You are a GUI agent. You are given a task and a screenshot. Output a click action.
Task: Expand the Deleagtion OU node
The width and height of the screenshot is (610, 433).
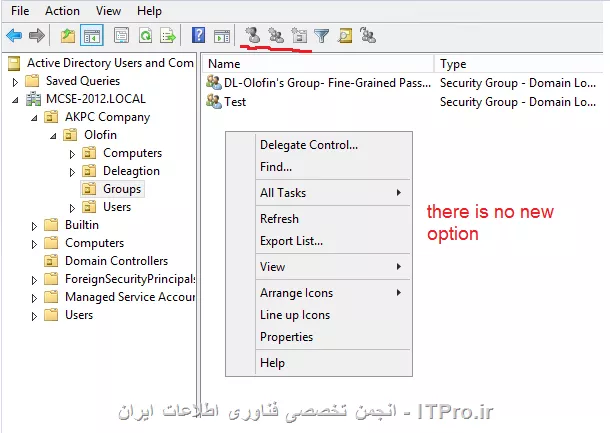pos(72,172)
